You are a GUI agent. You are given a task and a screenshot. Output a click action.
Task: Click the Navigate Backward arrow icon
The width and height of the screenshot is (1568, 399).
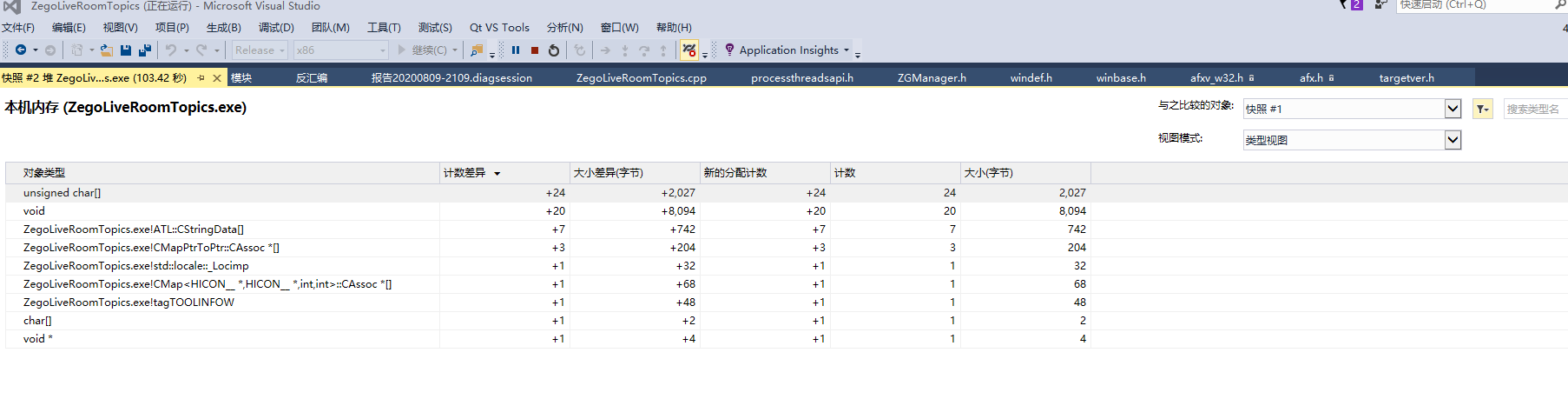(21, 50)
